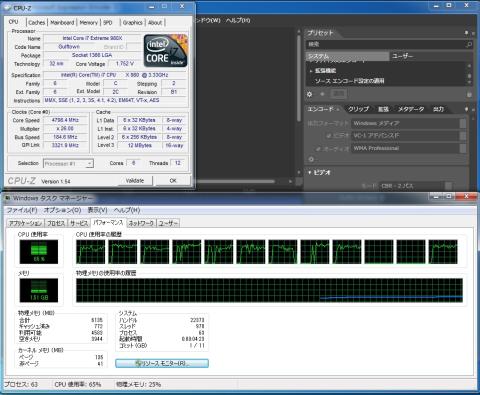This screenshot has width=480, height=395.
Task: Click the Task Manager title bar icon
Action: tap(7, 198)
